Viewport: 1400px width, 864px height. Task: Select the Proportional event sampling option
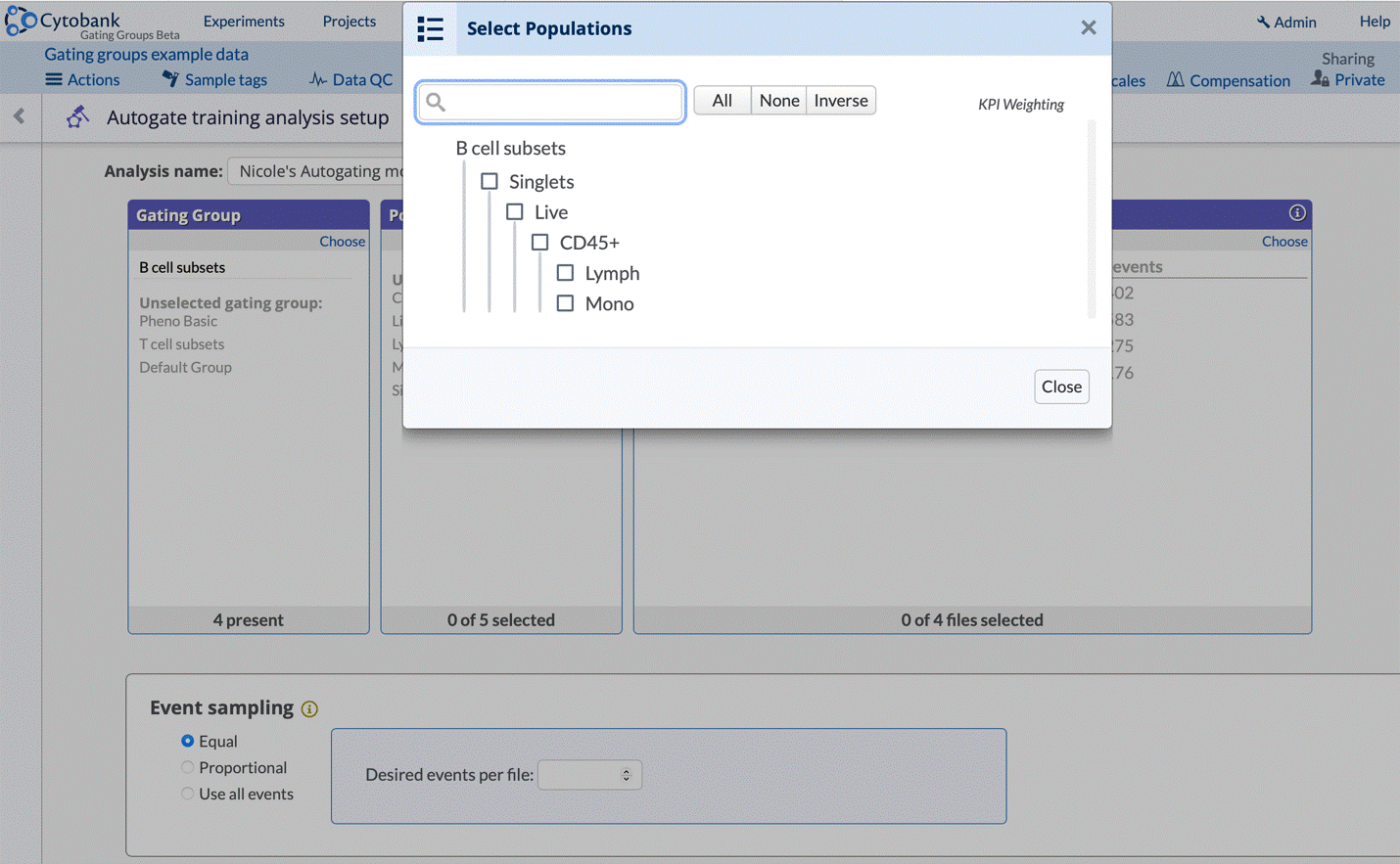tap(187, 768)
